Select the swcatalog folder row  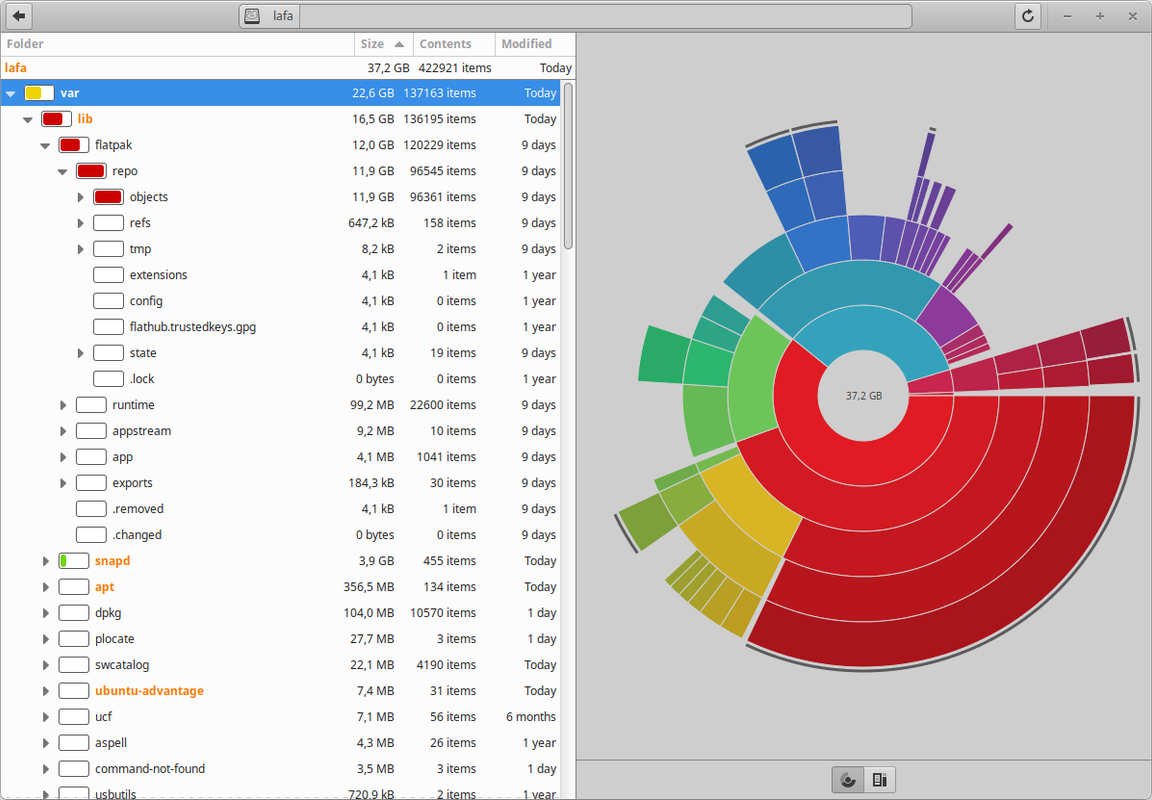(x=281, y=665)
